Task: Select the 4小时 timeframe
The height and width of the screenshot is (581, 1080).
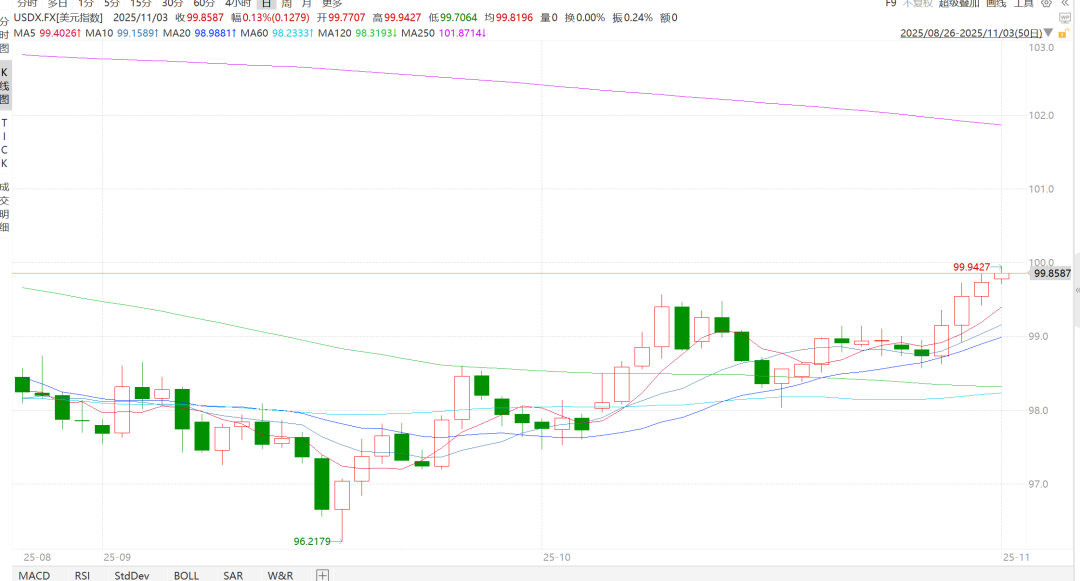Action: click(238, 3)
